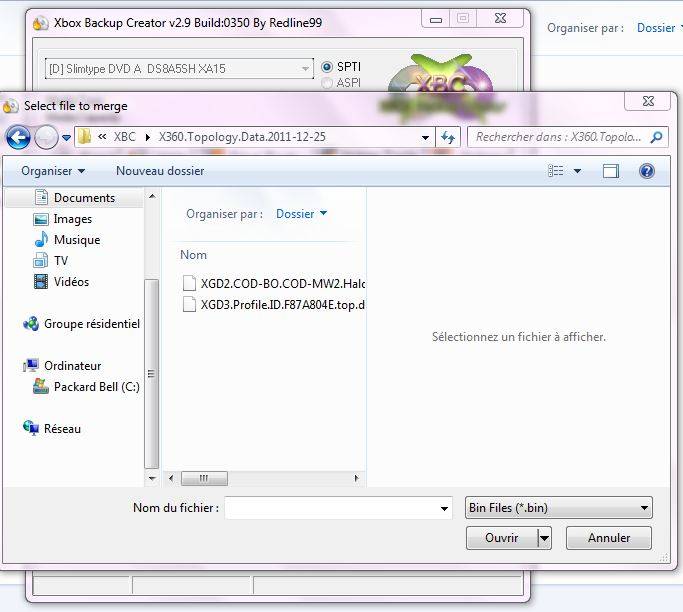Image resolution: width=683 pixels, height=612 pixels.
Task: Open the Ouvrir button's dropdown arrow
Action: coord(544,538)
